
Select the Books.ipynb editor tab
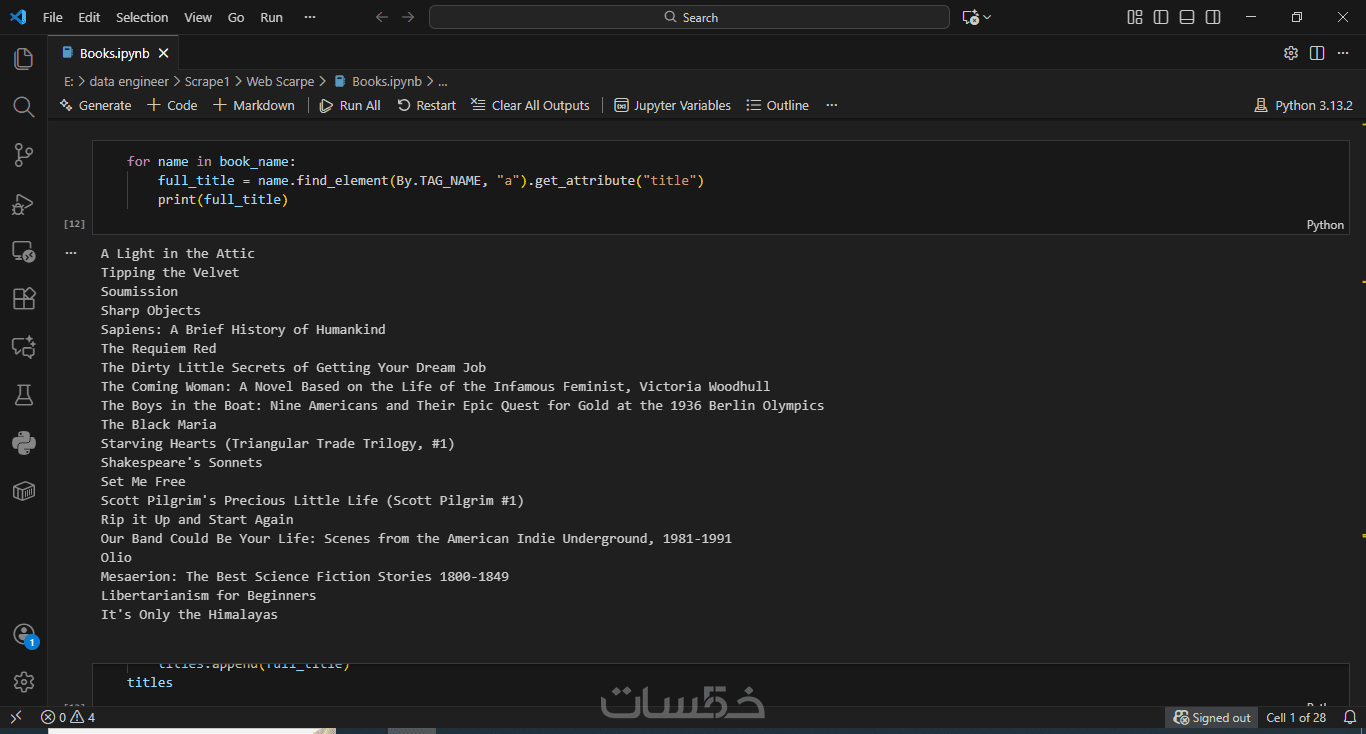tap(114, 53)
